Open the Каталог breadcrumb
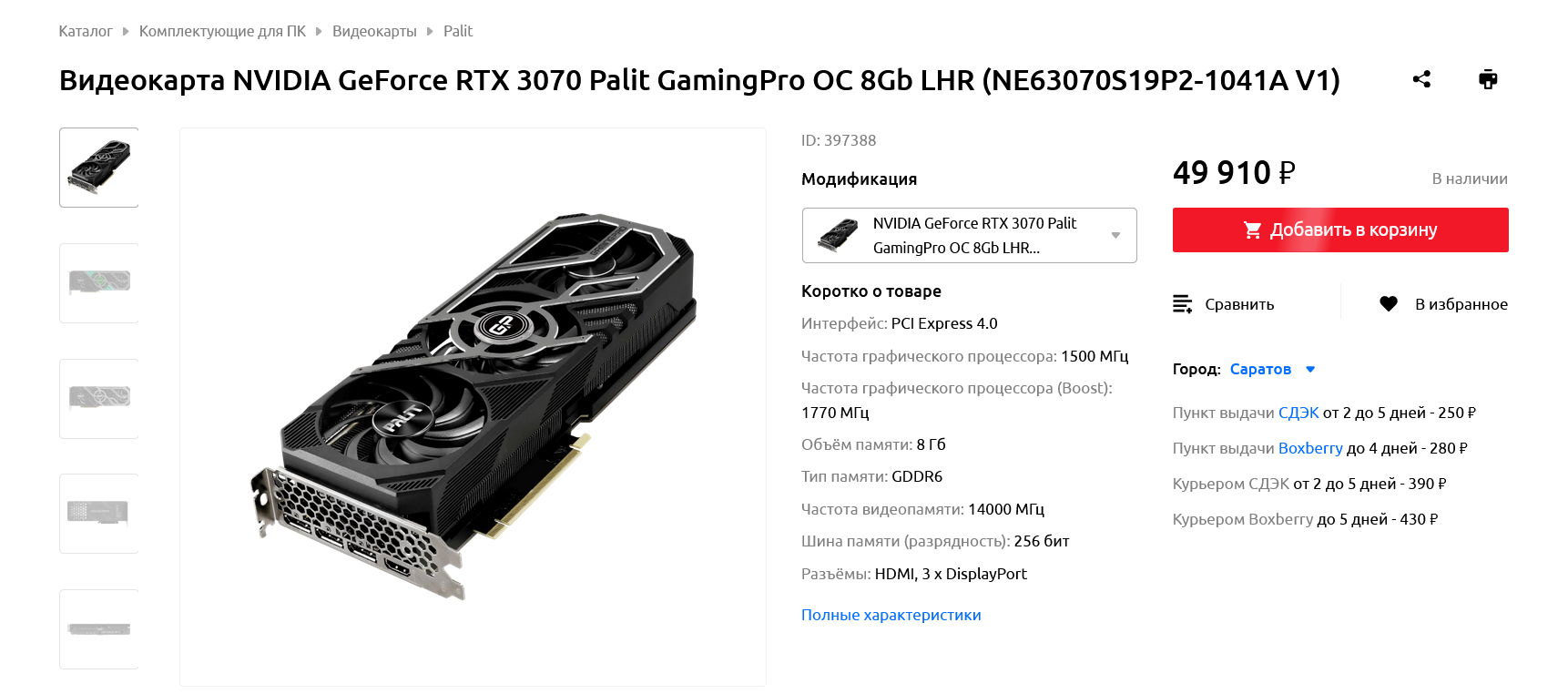The width and height of the screenshot is (1568, 694). point(86,31)
